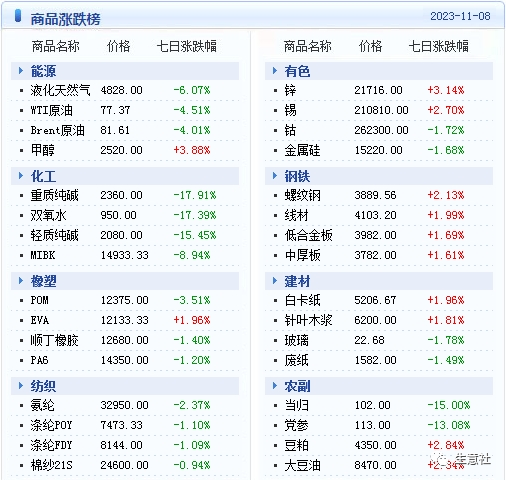
Task: Select PA6 commodity name
Action: tap(39, 360)
